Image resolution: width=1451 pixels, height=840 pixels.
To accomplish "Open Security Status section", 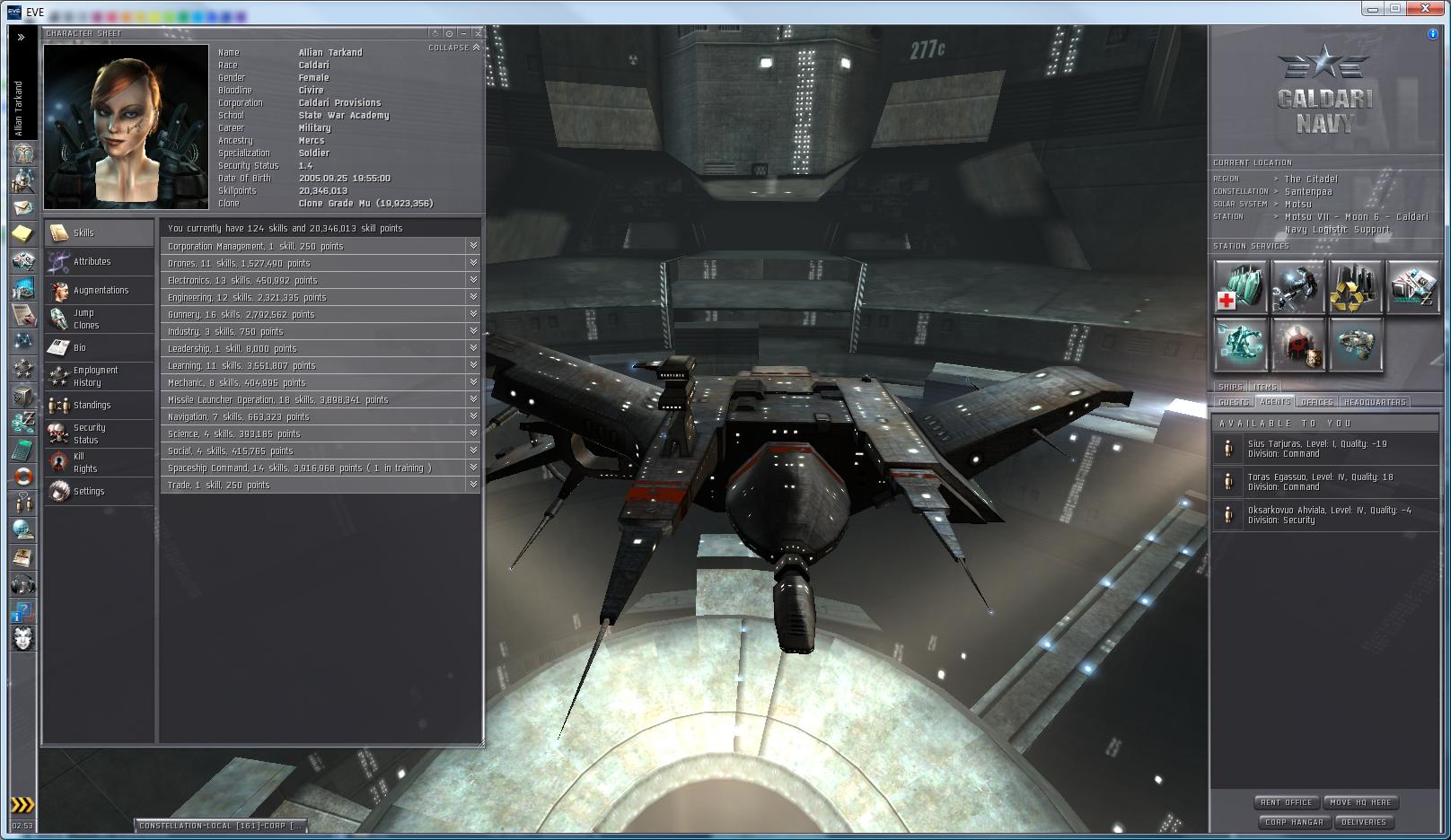I will (x=100, y=433).
